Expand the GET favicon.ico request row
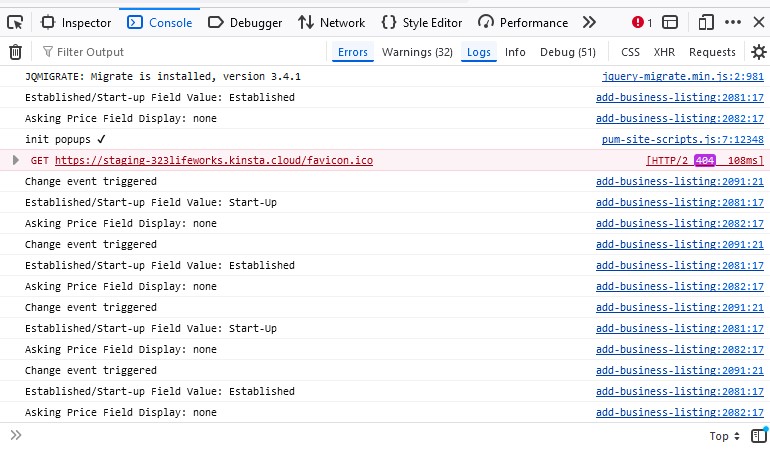 coord(16,160)
